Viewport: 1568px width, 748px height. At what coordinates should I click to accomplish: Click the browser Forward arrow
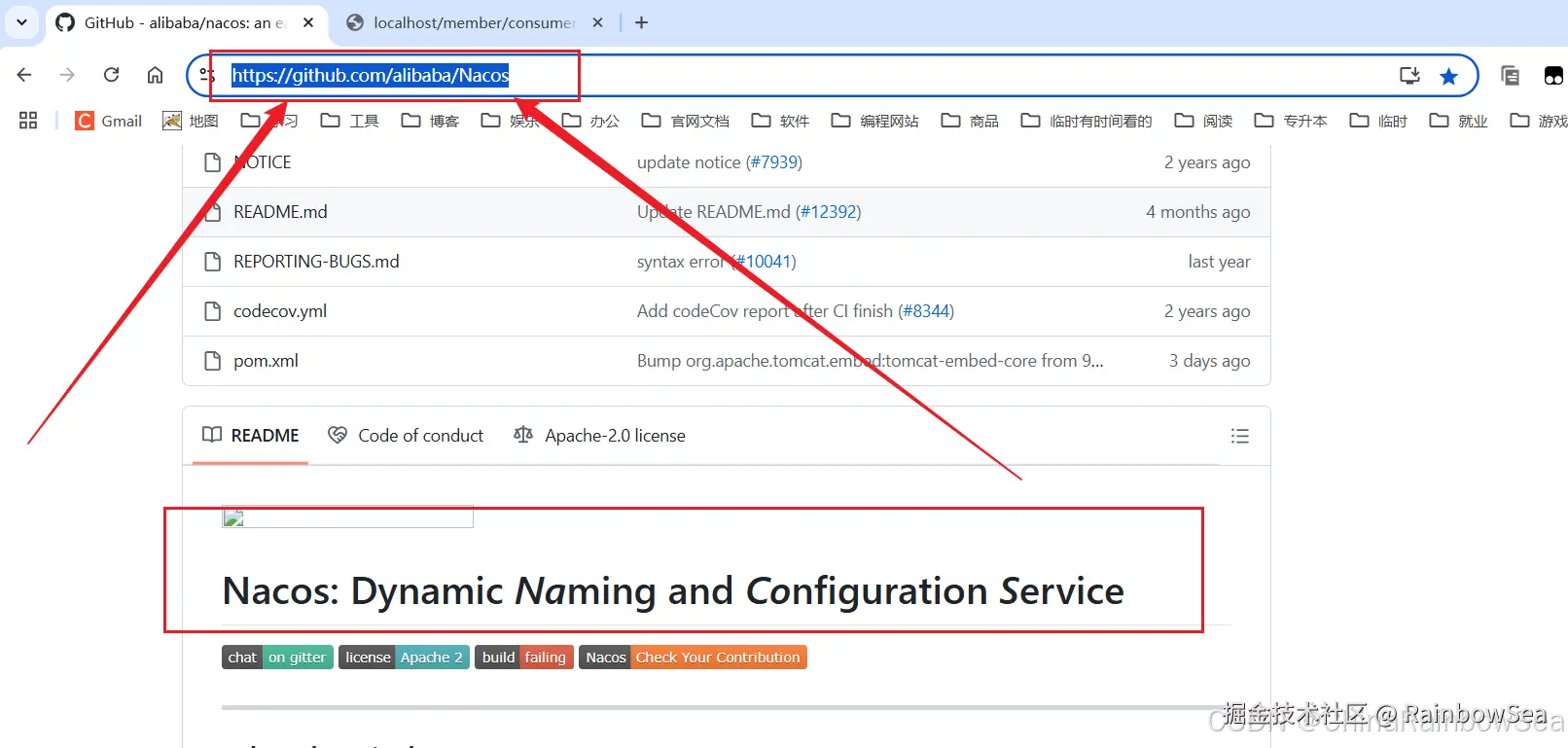click(67, 75)
